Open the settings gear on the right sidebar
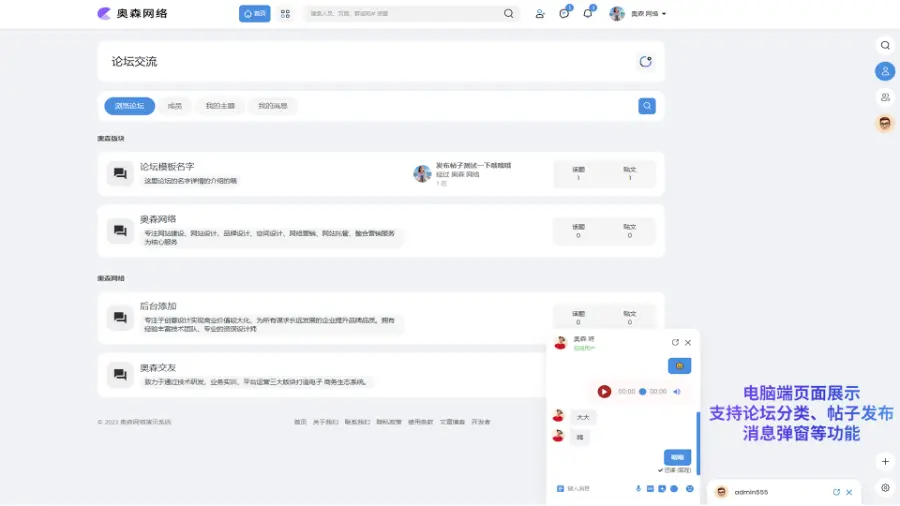 pos(885,488)
